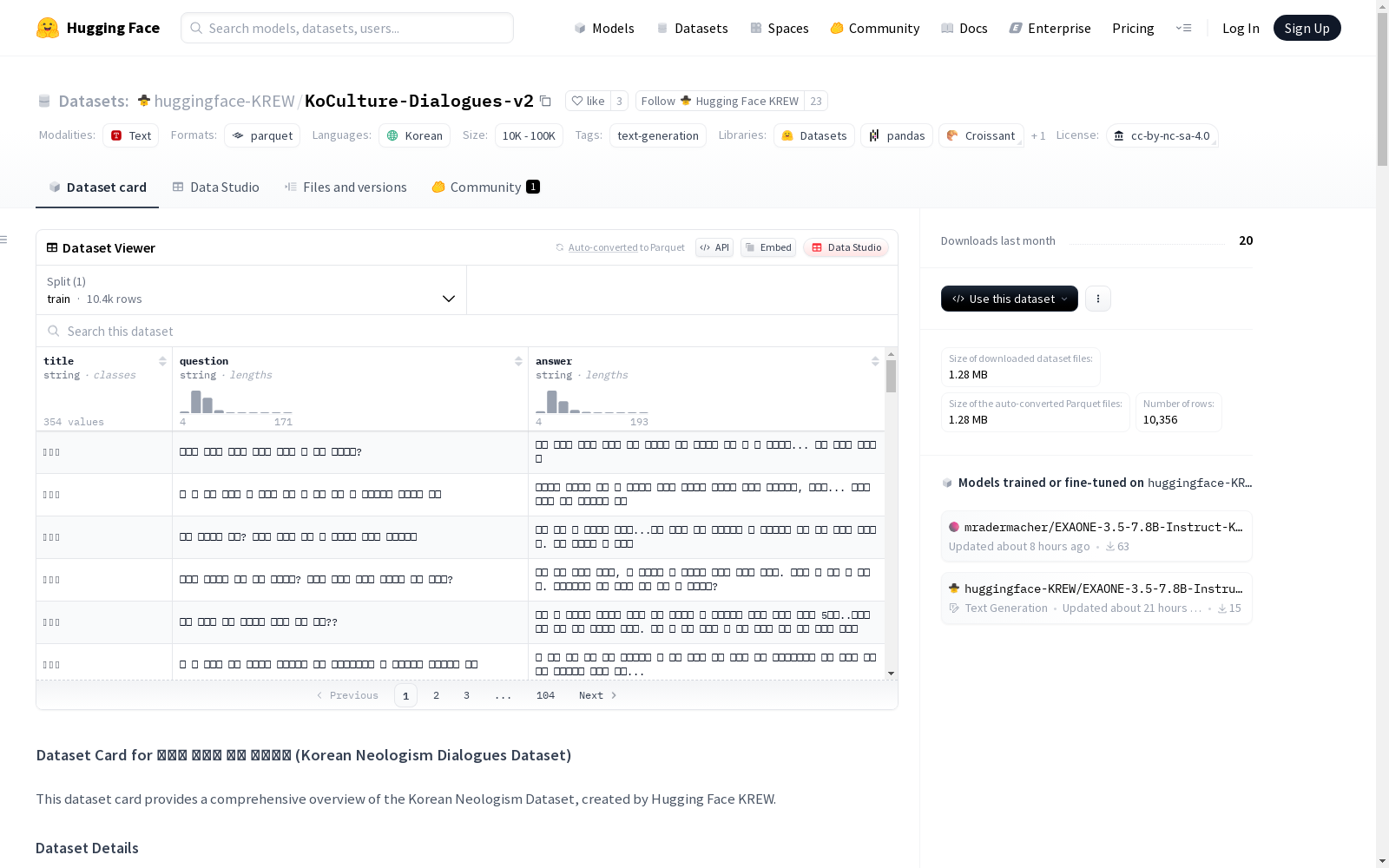
Task: Focus the Search models, datasets, users field
Action: [347, 28]
